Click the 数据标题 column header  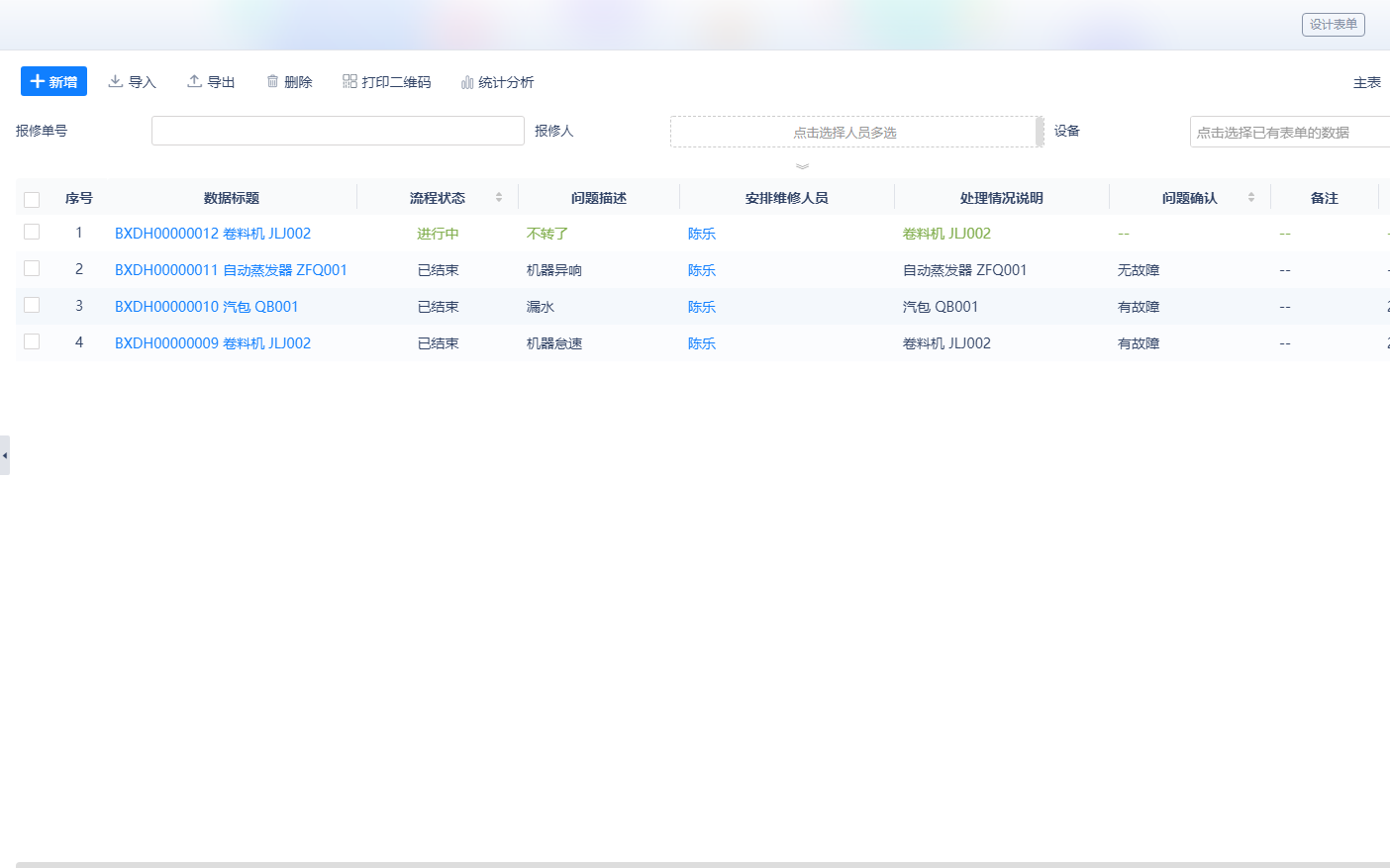(x=232, y=198)
